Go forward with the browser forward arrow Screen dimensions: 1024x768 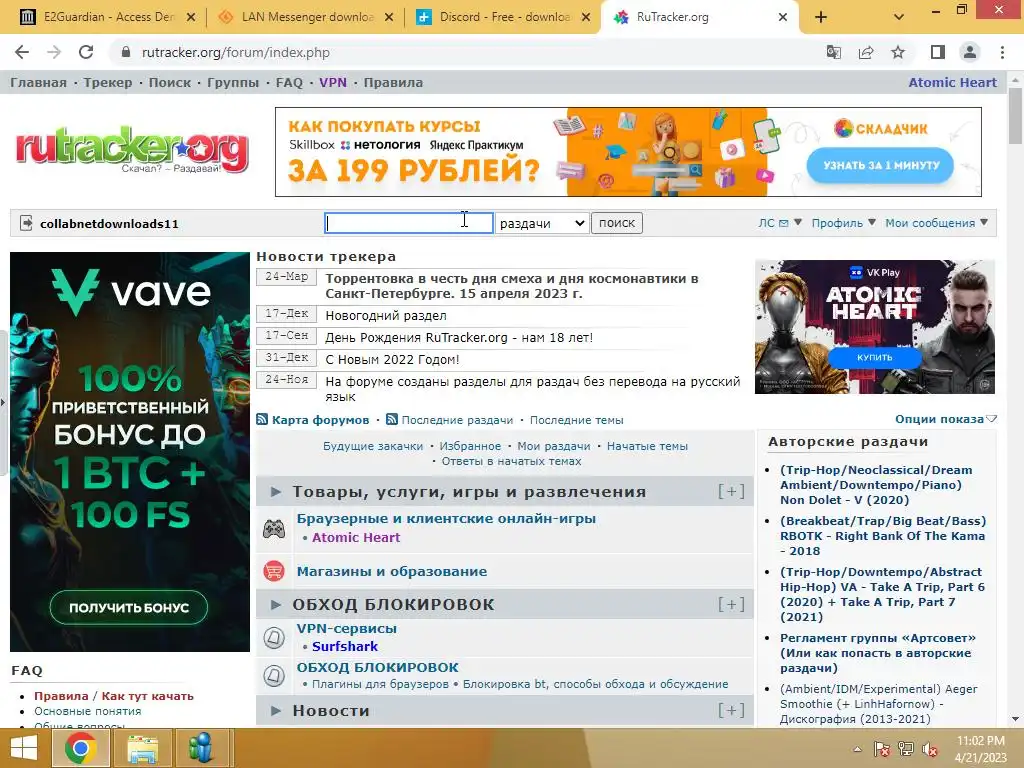(x=54, y=52)
